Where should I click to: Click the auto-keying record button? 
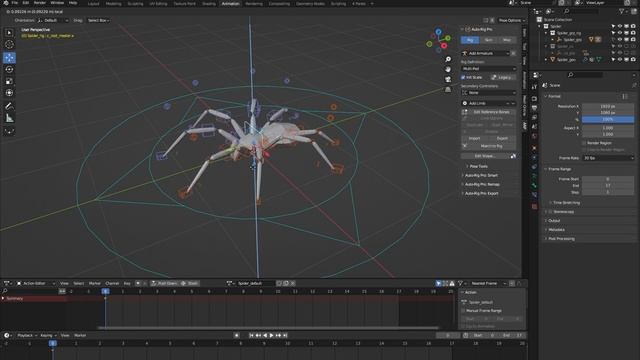point(237,335)
